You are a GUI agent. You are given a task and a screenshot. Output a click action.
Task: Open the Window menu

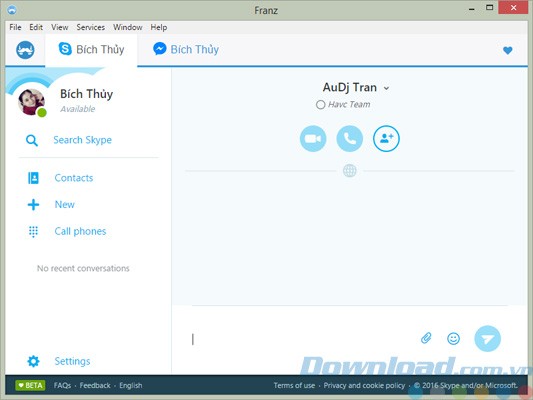click(127, 27)
